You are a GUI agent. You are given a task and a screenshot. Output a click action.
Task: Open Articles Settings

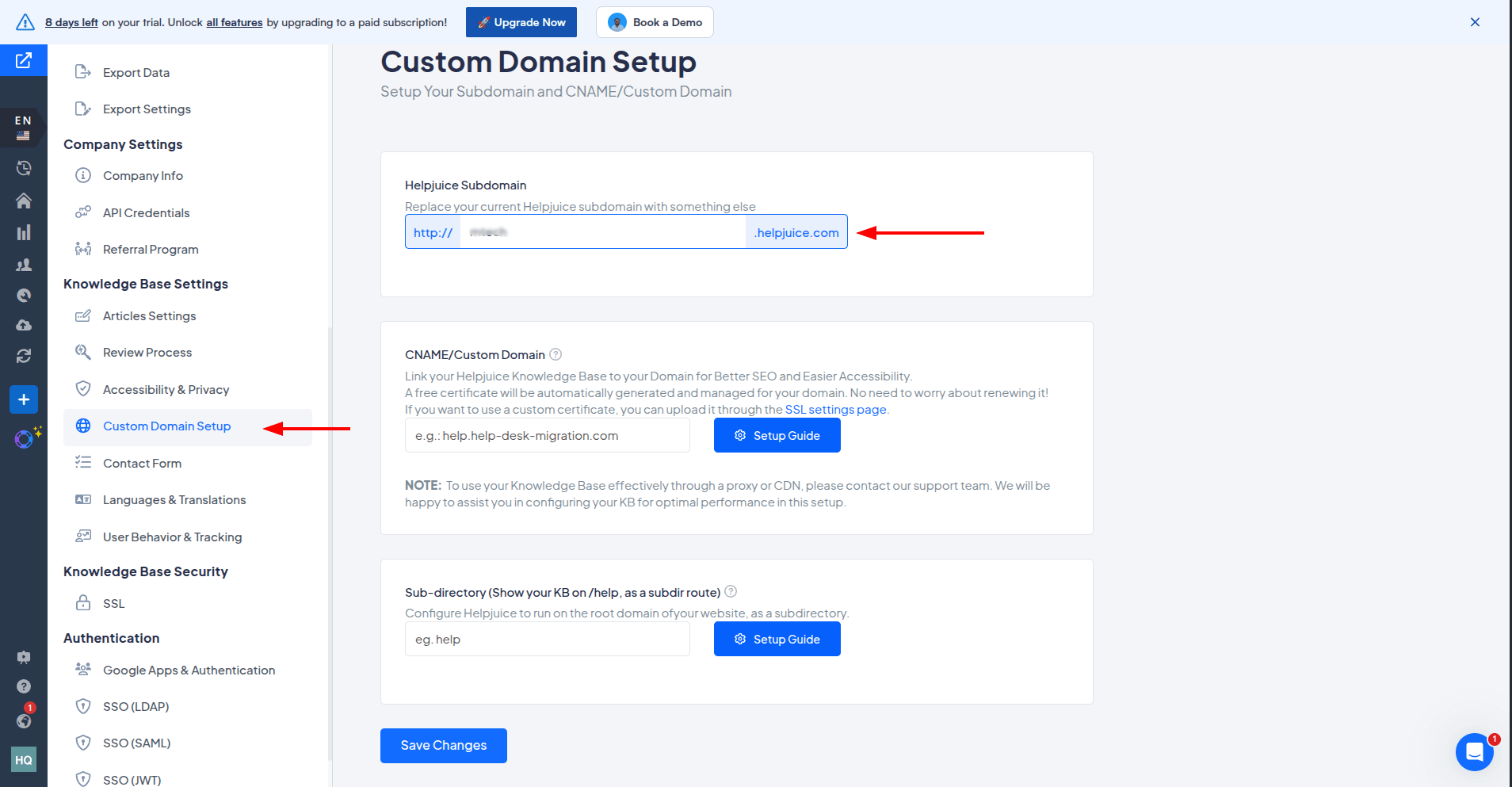(188, 315)
